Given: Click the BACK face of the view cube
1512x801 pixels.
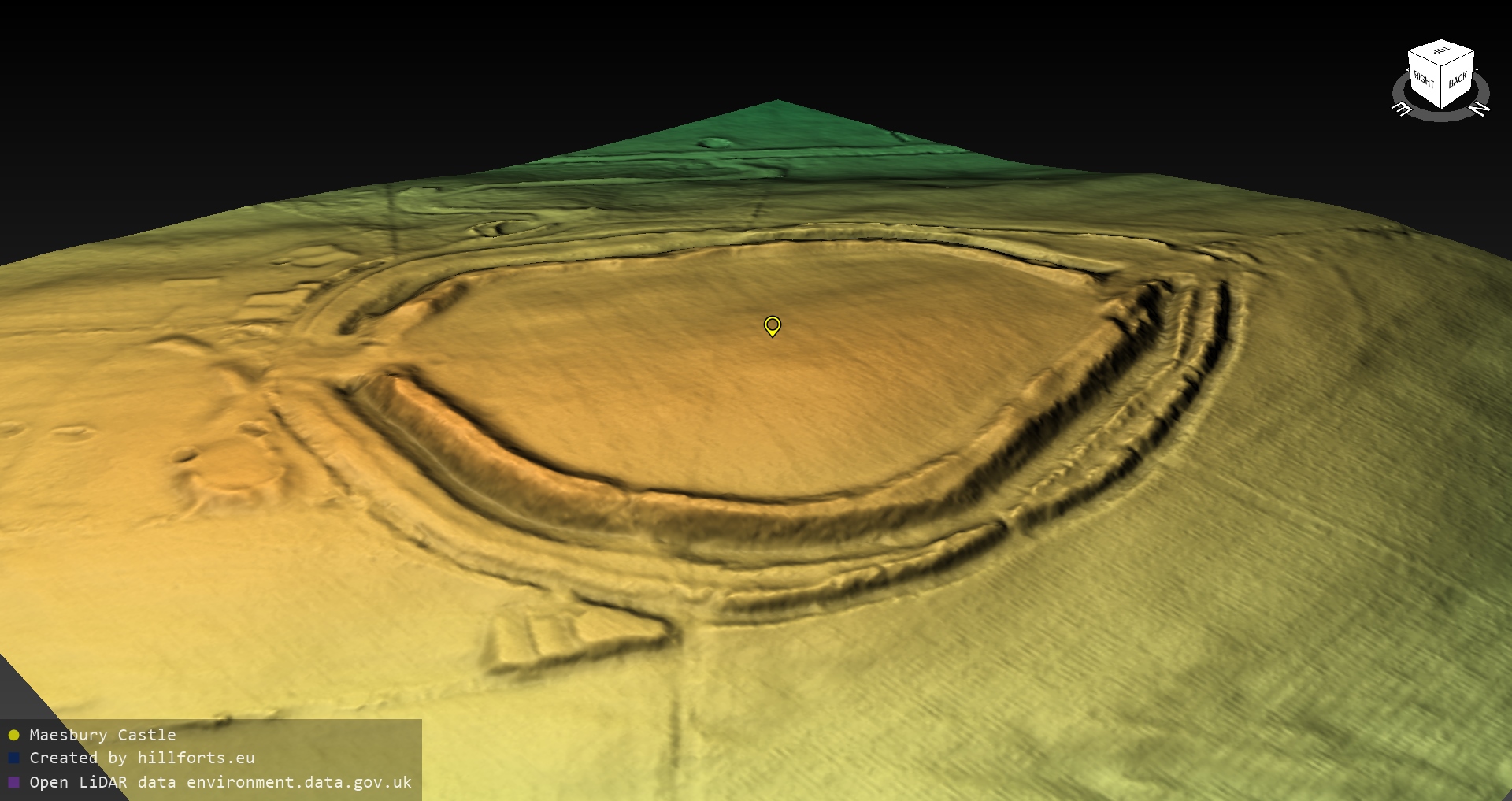Looking at the screenshot, I should click(x=1458, y=81).
